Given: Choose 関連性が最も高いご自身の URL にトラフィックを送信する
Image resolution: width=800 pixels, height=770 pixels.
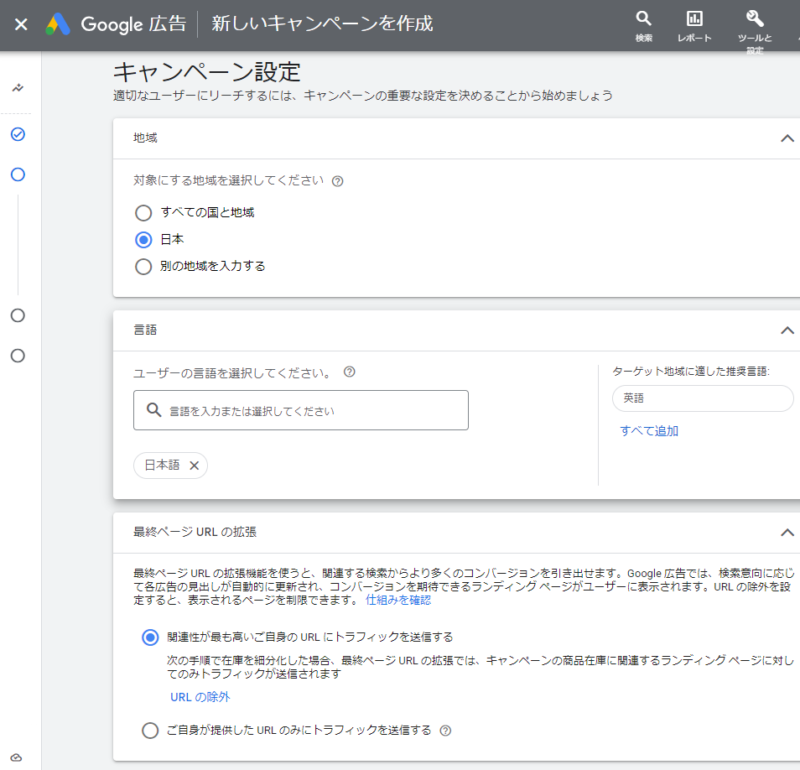Looking at the screenshot, I should pos(150,637).
